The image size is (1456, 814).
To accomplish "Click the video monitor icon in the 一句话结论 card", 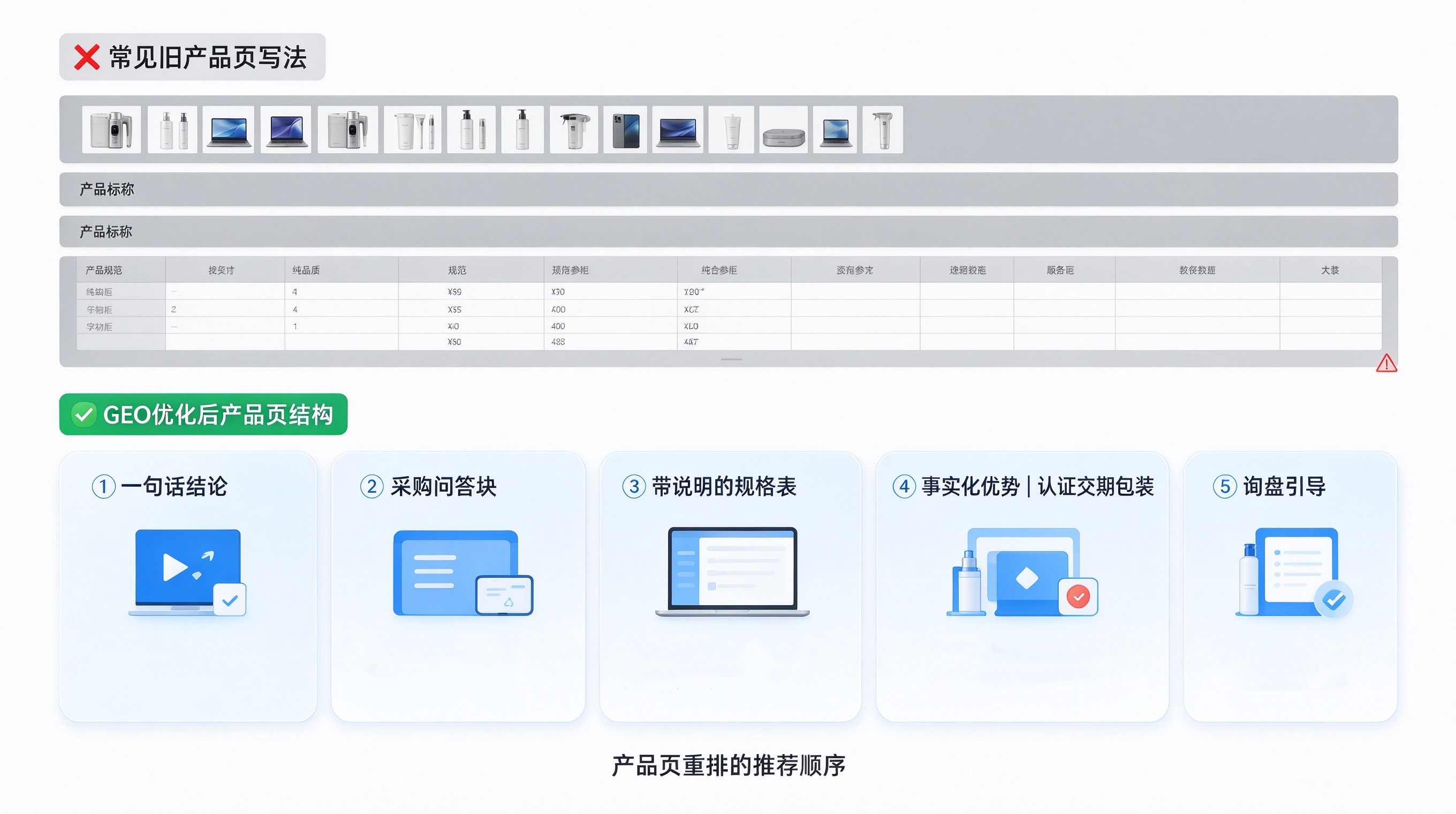I will point(188,572).
